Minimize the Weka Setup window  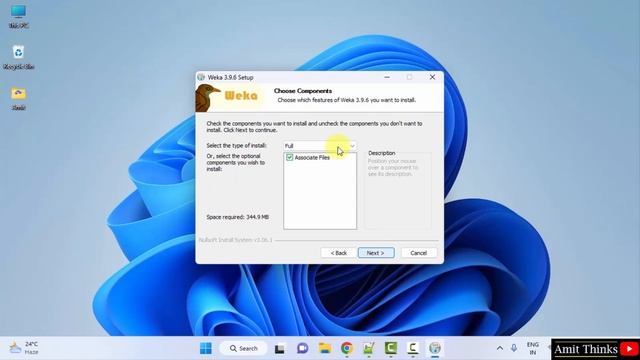(387, 77)
